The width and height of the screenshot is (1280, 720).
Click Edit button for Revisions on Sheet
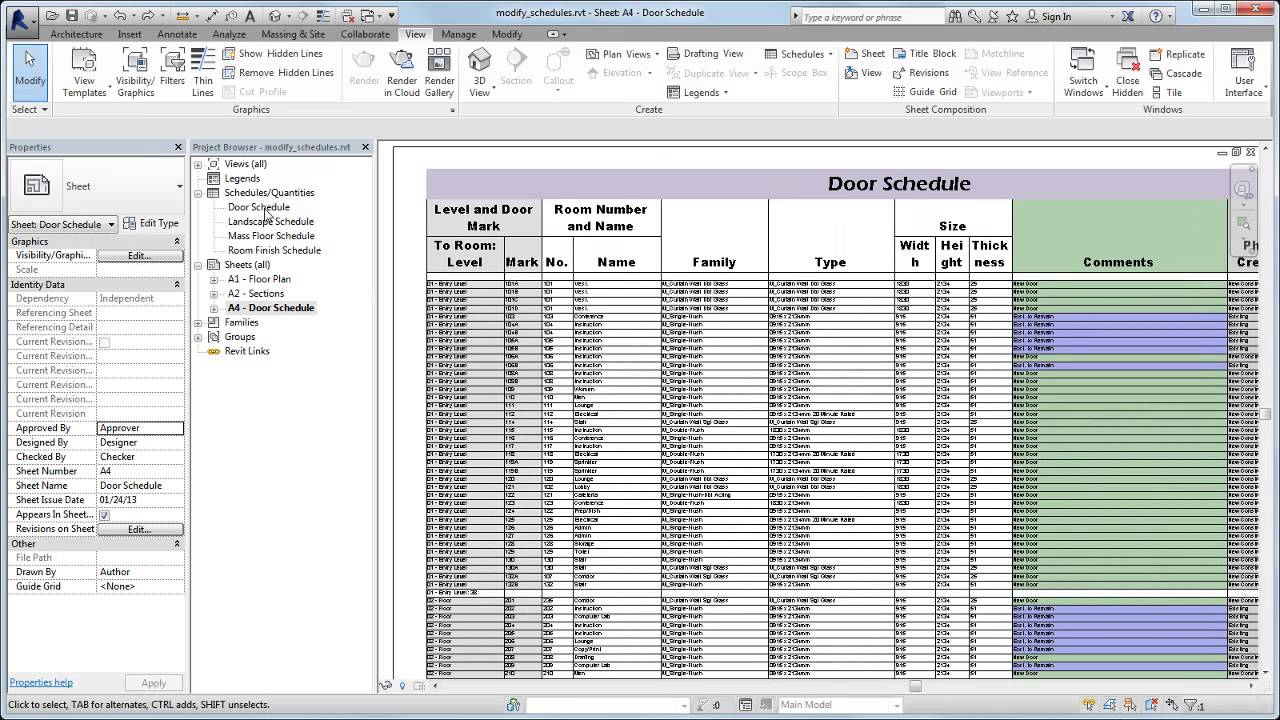coord(140,529)
